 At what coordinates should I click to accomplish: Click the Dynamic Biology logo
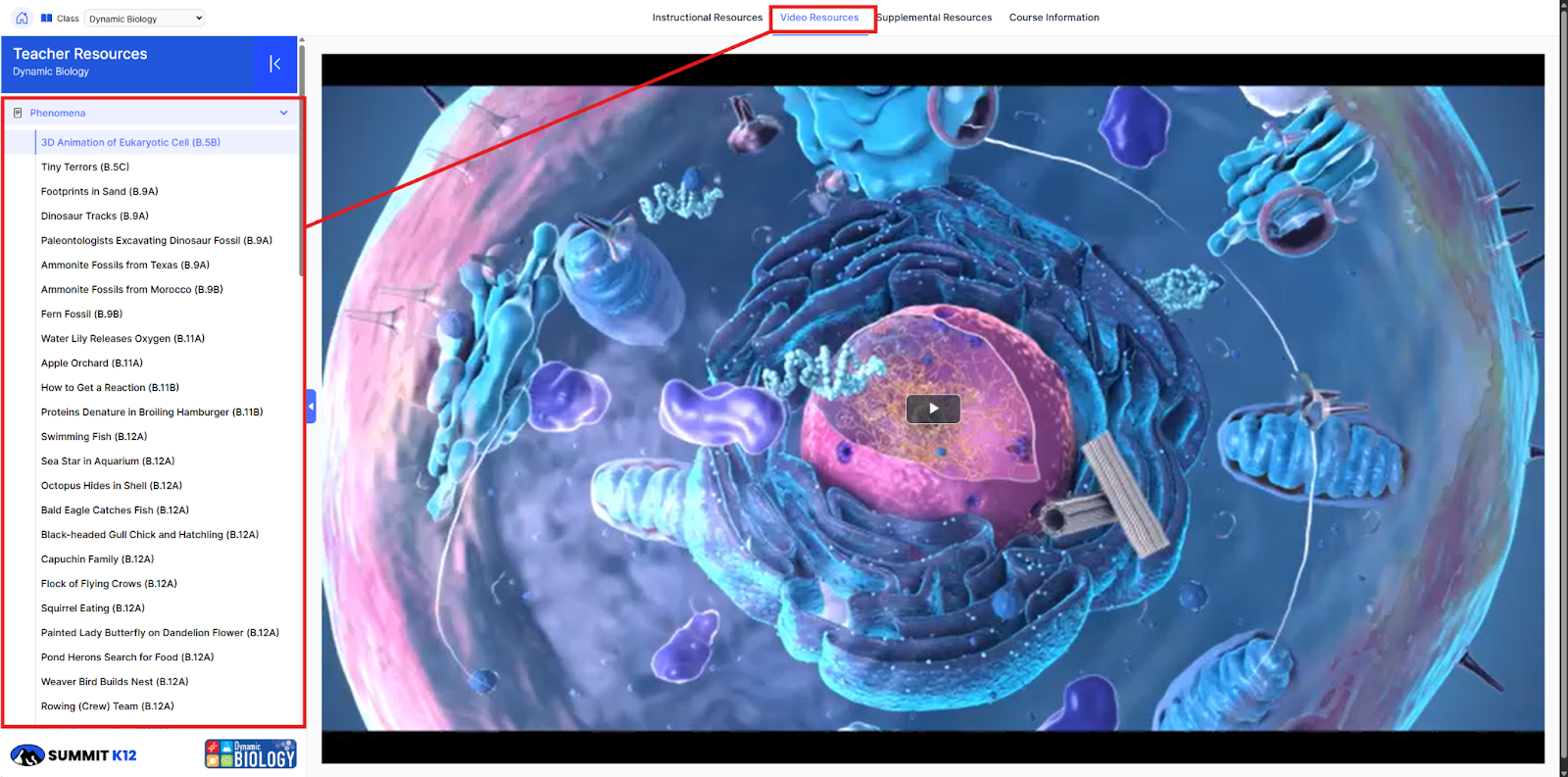coord(251,753)
